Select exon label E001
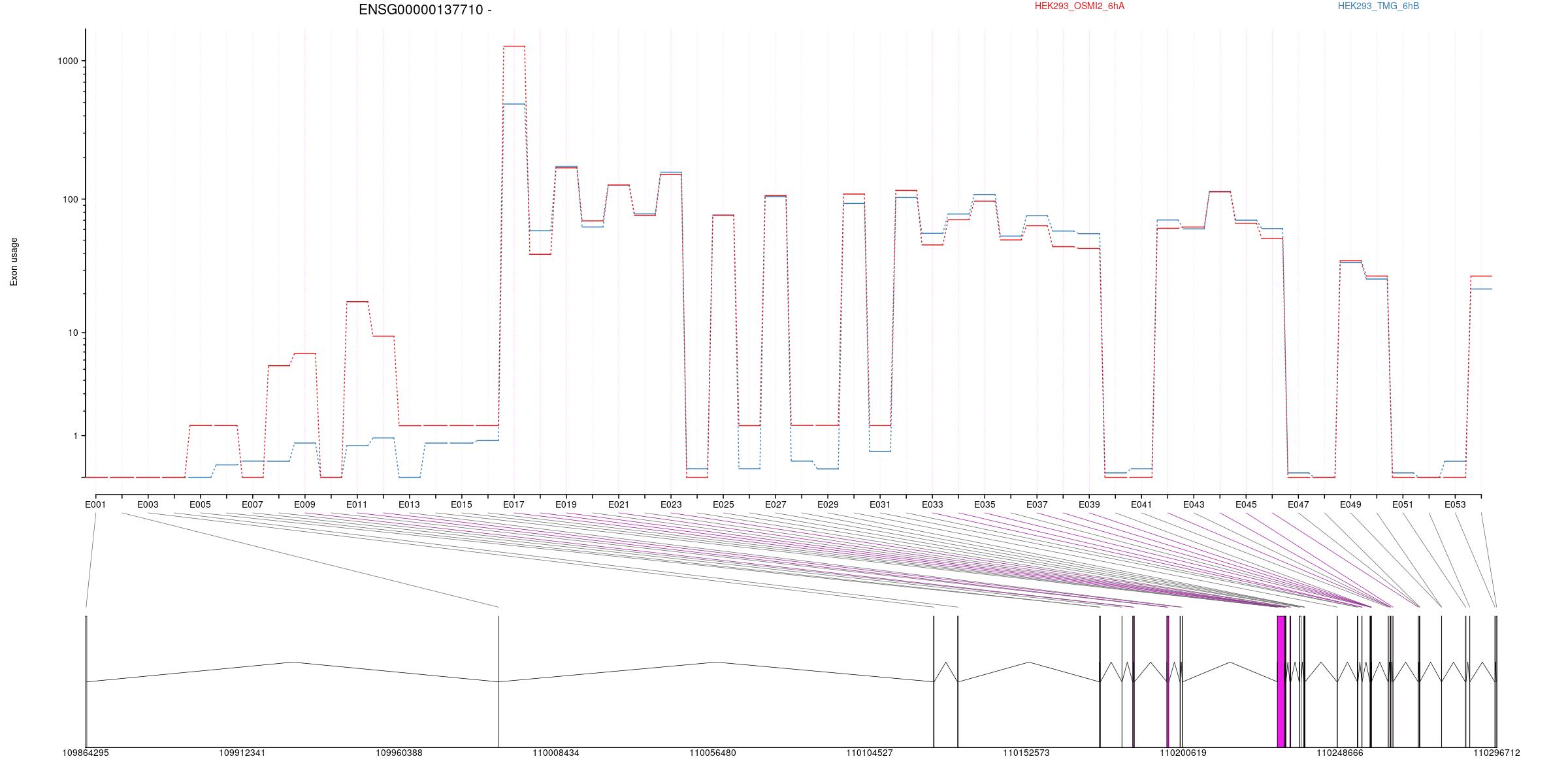 click(x=95, y=504)
